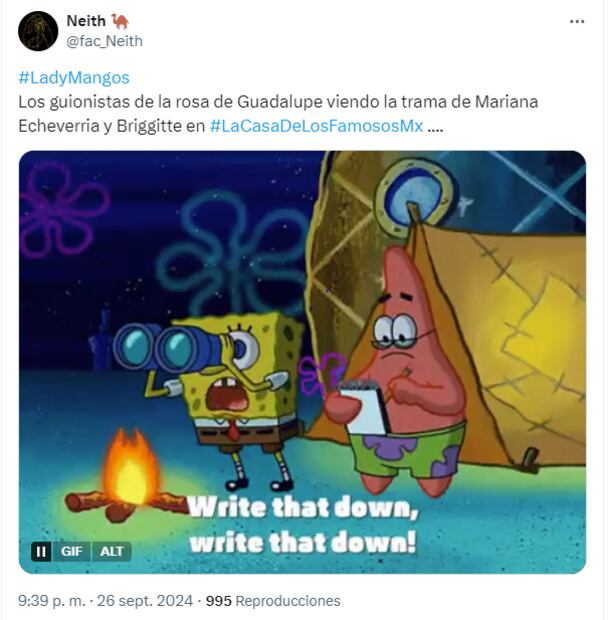Screen dimensions: 609x620
Task: Open the @fac_Neith handle link
Action: tap(104, 41)
